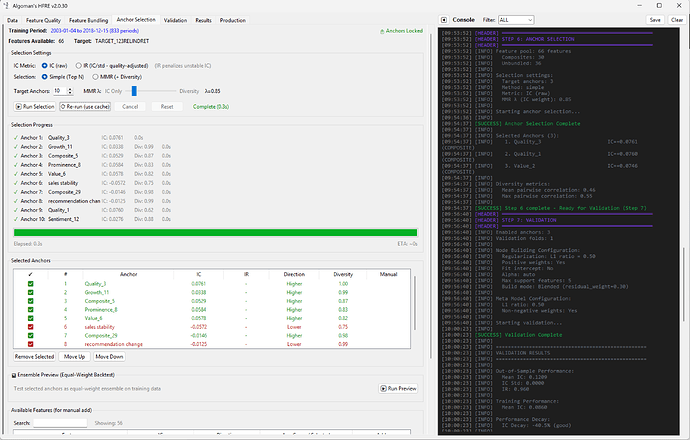Screen dimensions: 690x440
Task: Click the Cancel button
Action: (130, 106)
